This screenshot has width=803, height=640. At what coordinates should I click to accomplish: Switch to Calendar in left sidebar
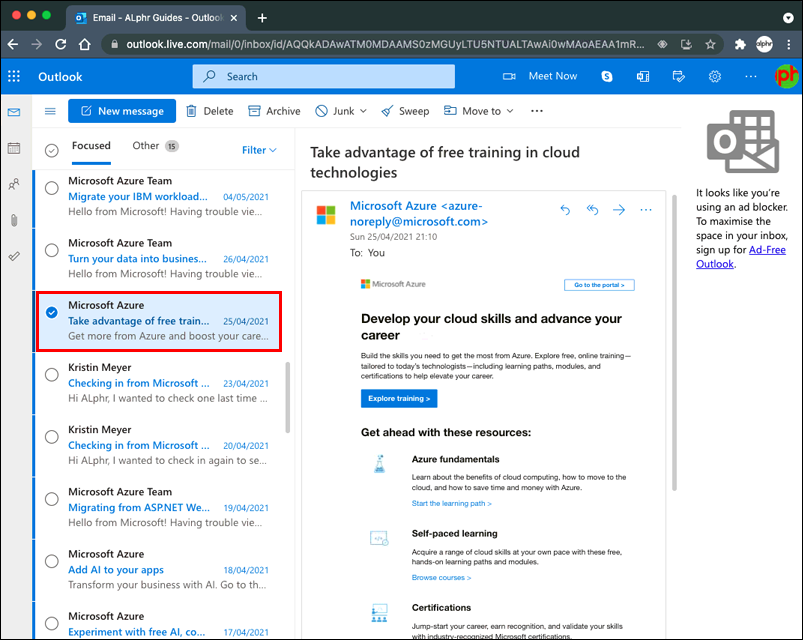[14, 148]
